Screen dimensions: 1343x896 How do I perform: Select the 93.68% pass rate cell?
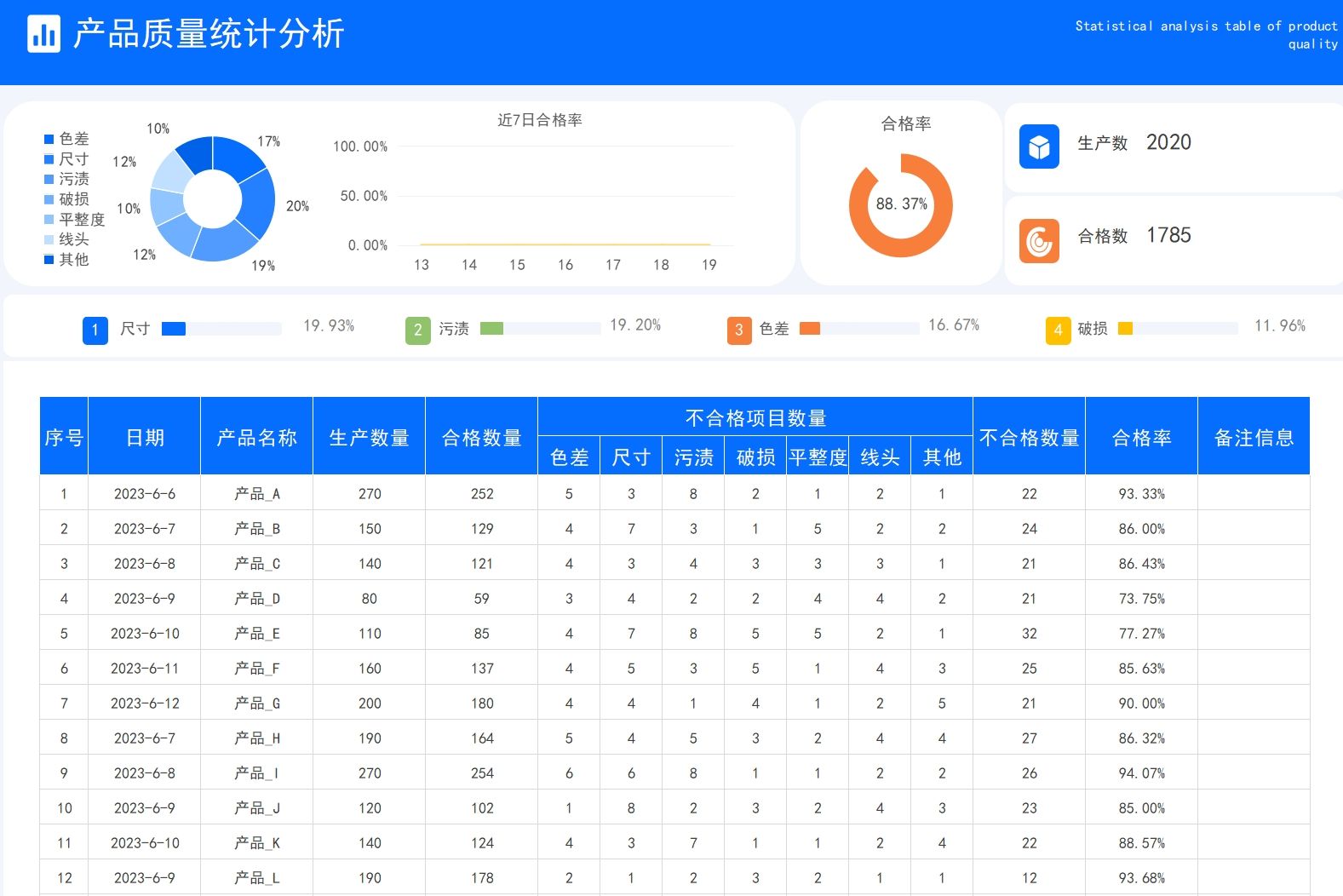coord(1142,877)
